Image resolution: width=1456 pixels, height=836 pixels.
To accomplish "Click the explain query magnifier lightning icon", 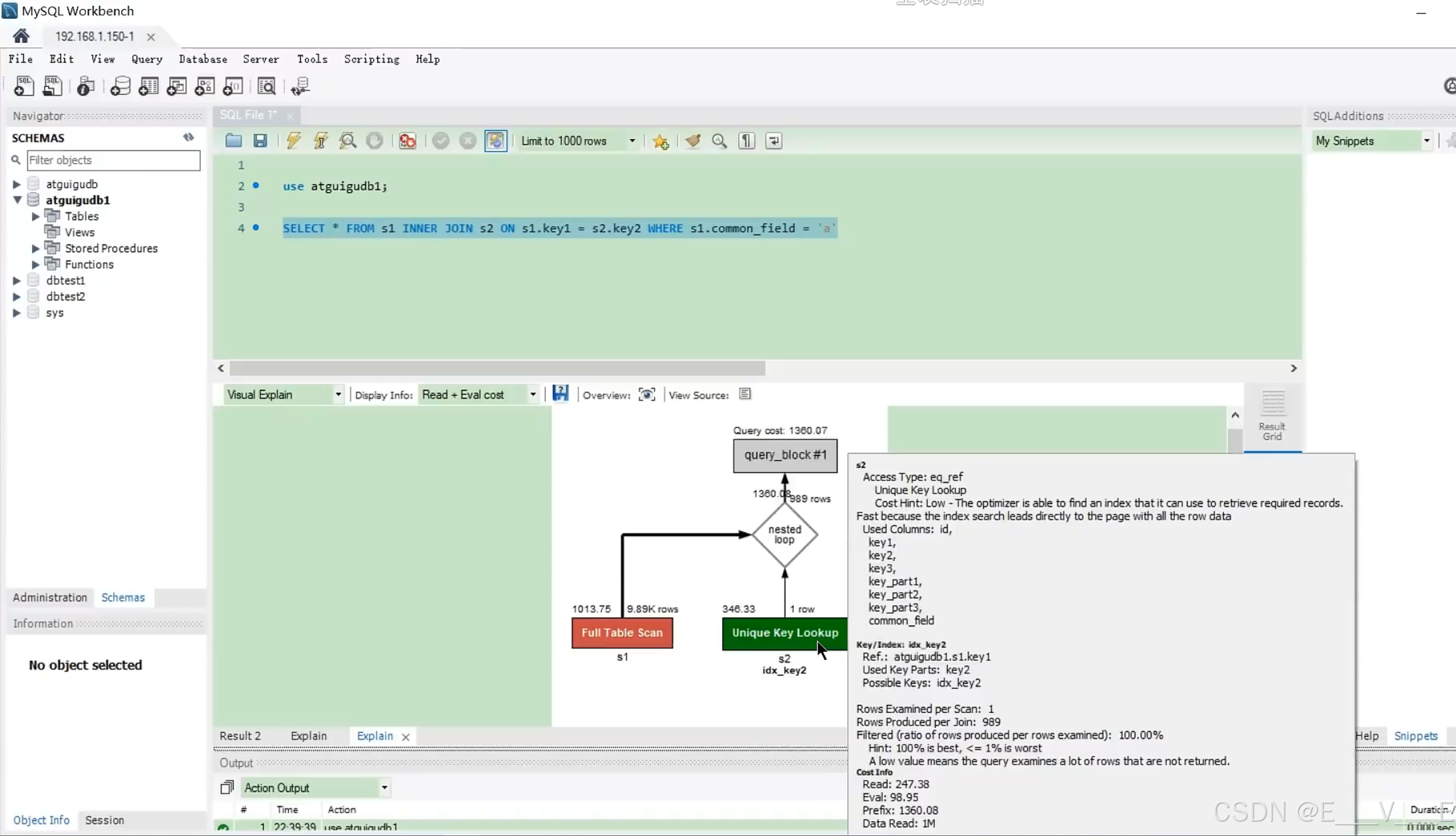I will click(x=348, y=141).
